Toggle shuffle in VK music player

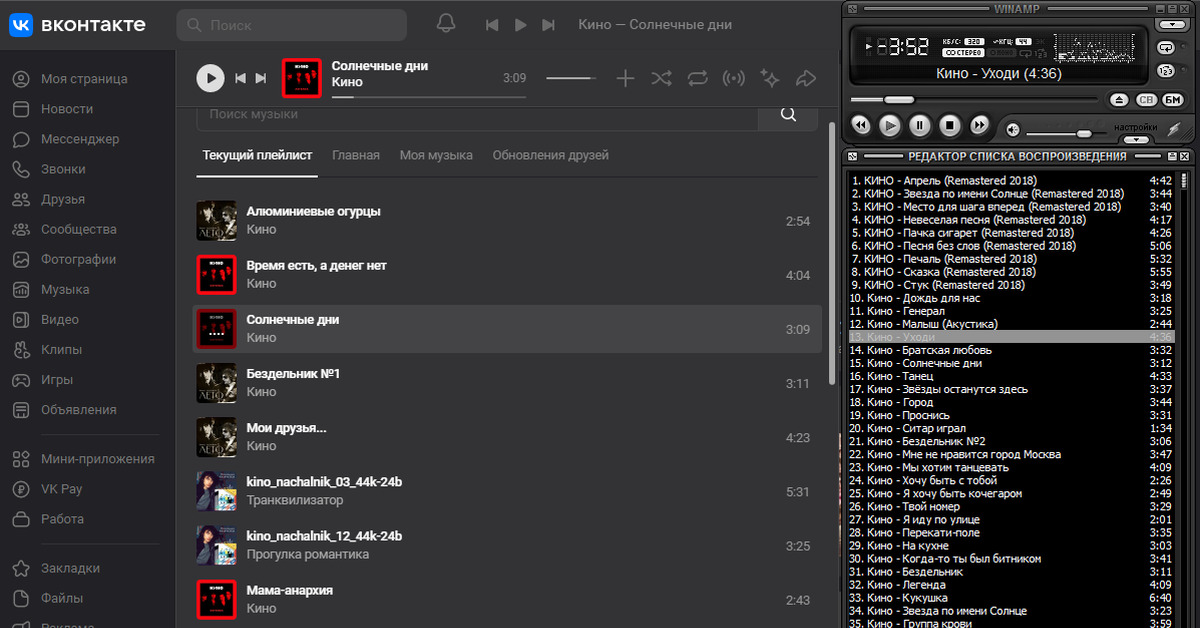(661, 78)
